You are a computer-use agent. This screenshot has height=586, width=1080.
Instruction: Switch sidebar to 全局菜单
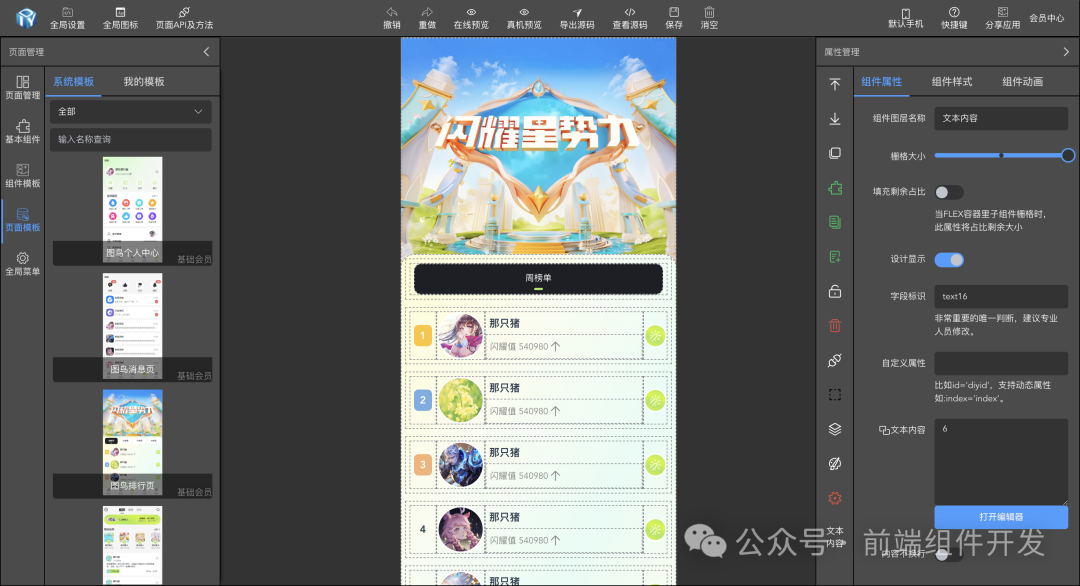[x=23, y=264]
